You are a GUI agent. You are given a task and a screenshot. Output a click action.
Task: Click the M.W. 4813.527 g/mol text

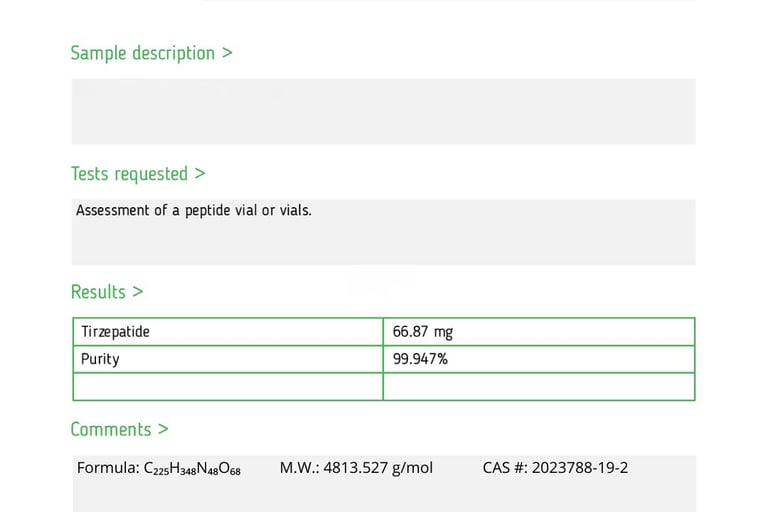[x=356, y=468]
